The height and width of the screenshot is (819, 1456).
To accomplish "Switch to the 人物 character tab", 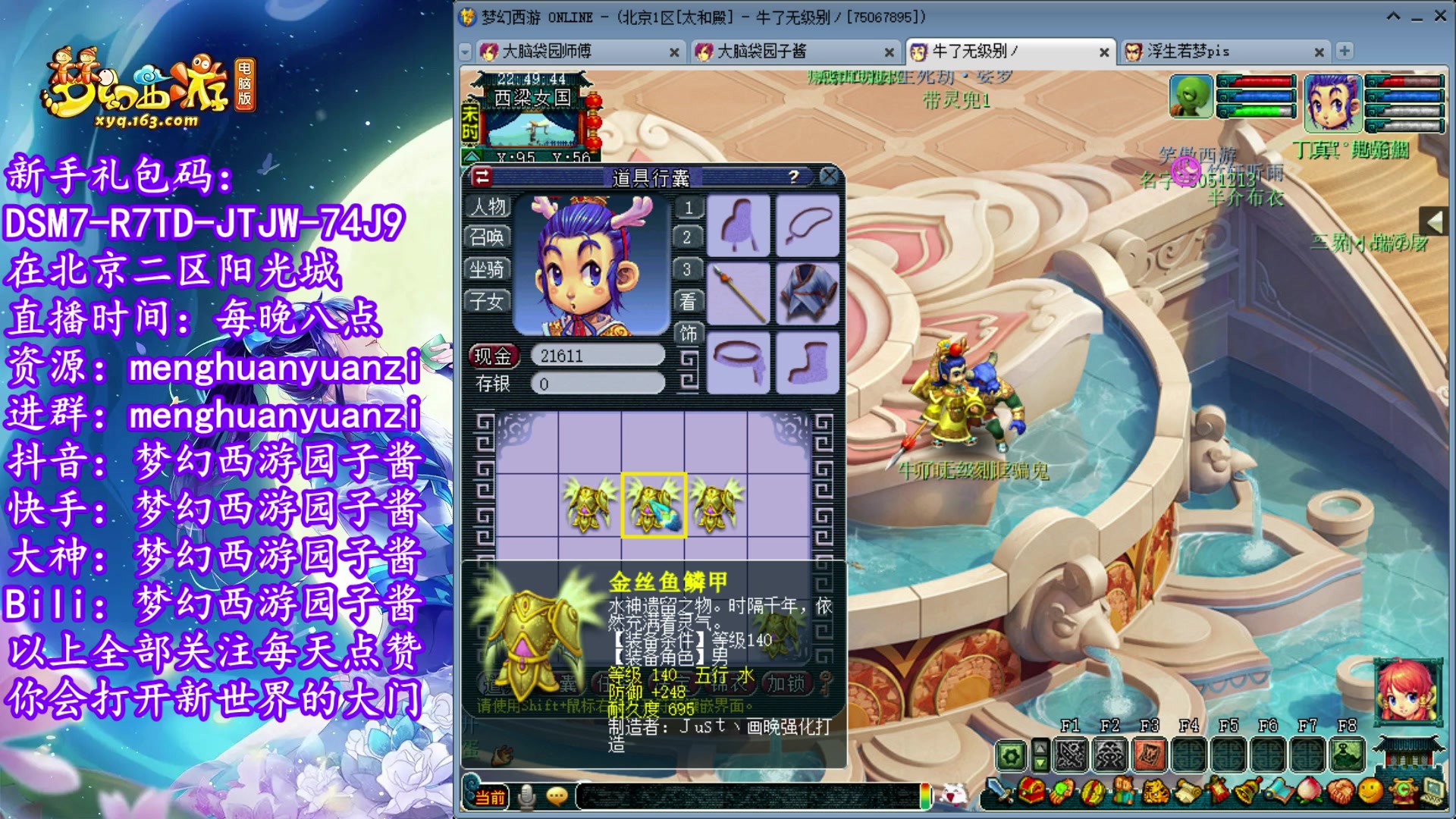I will pos(488,206).
